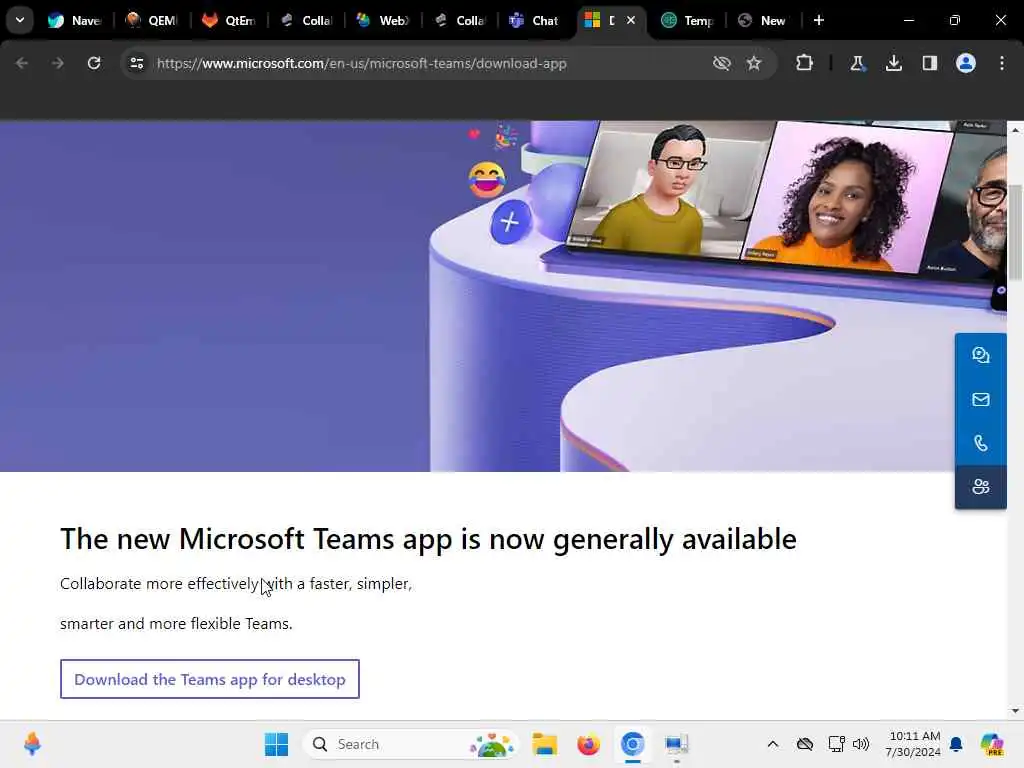Open Firefox from the taskbar

(588, 744)
